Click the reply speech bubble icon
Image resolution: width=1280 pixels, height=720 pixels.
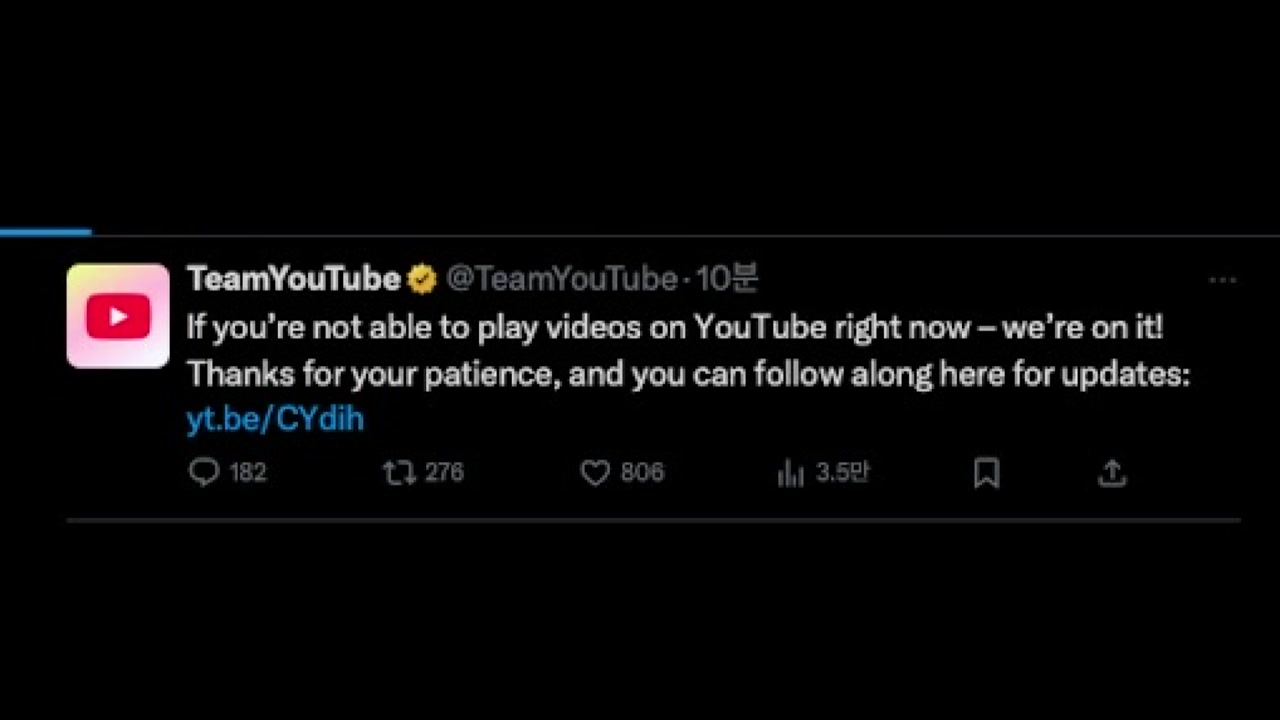point(203,472)
